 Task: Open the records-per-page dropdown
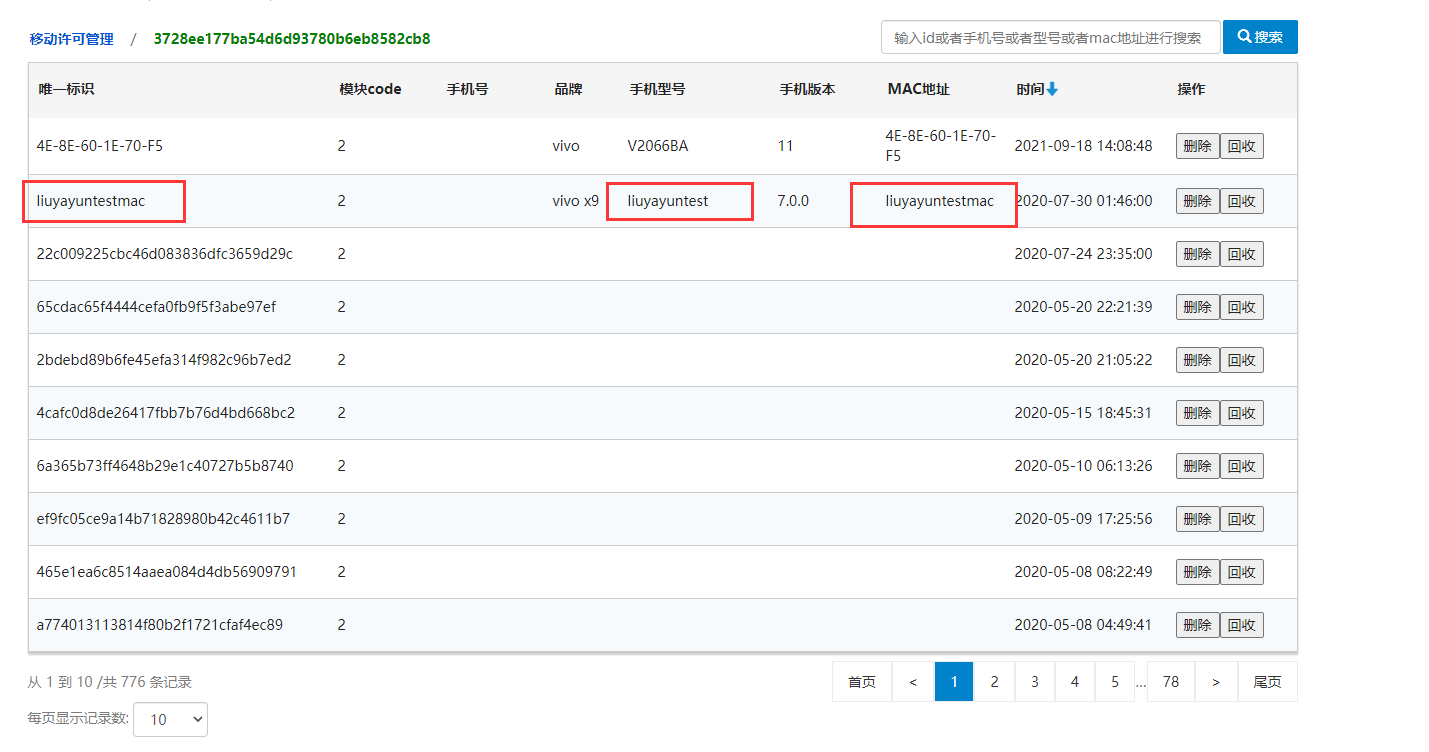(170, 719)
